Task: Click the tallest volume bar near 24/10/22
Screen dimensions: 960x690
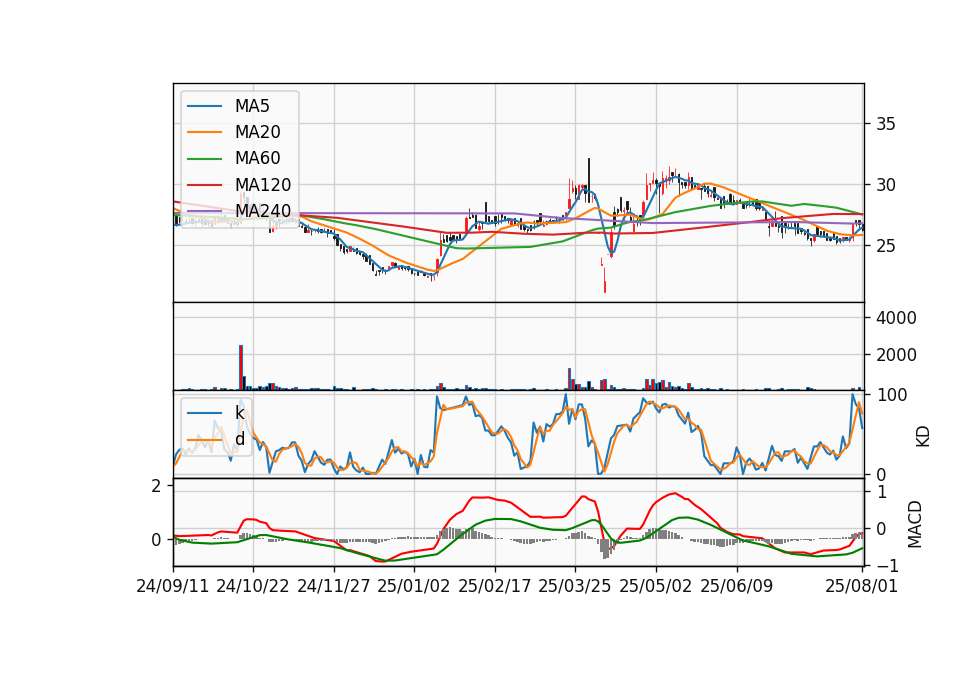Action: (x=241, y=367)
